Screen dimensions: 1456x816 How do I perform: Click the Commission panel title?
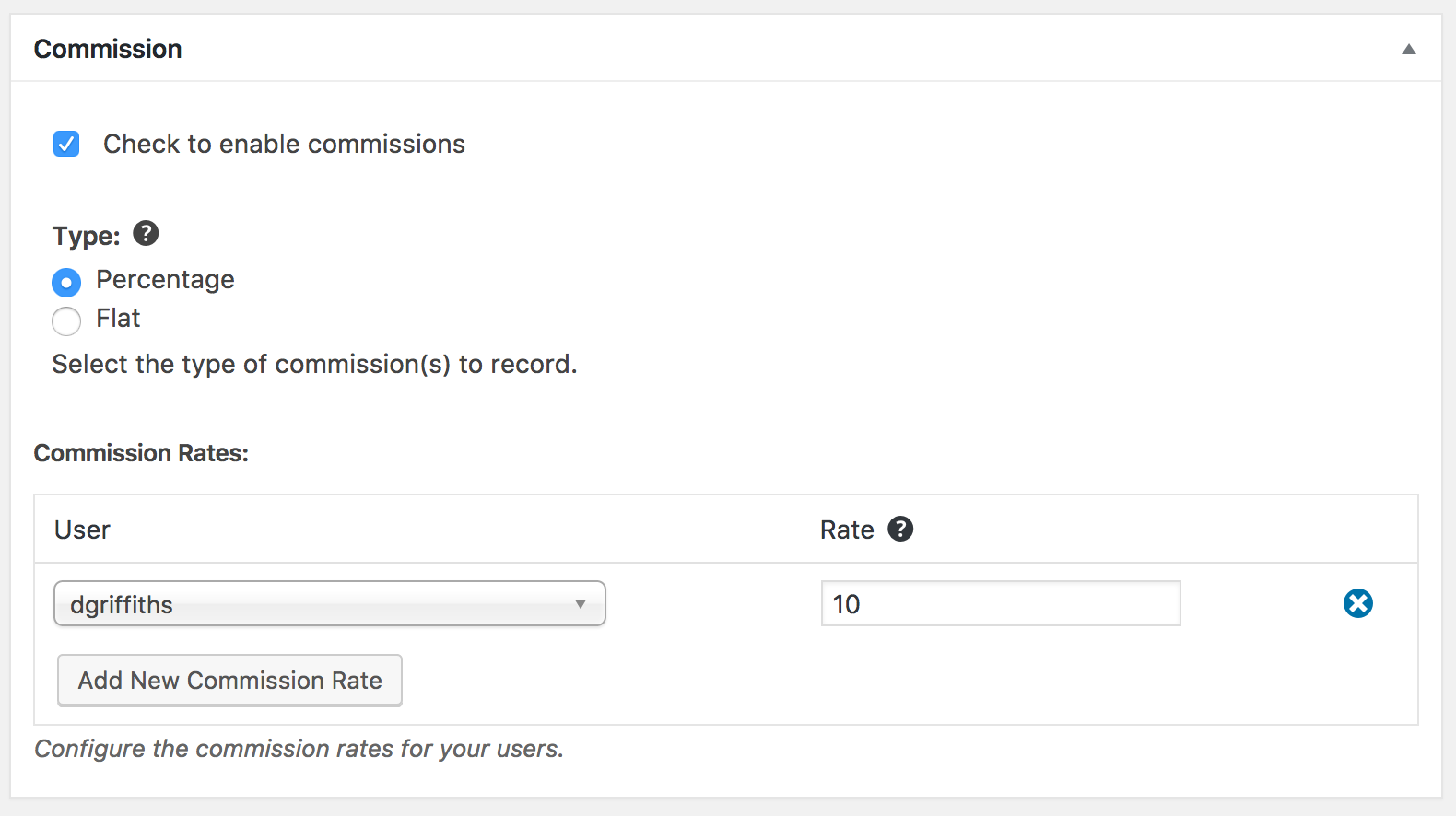[x=108, y=50]
